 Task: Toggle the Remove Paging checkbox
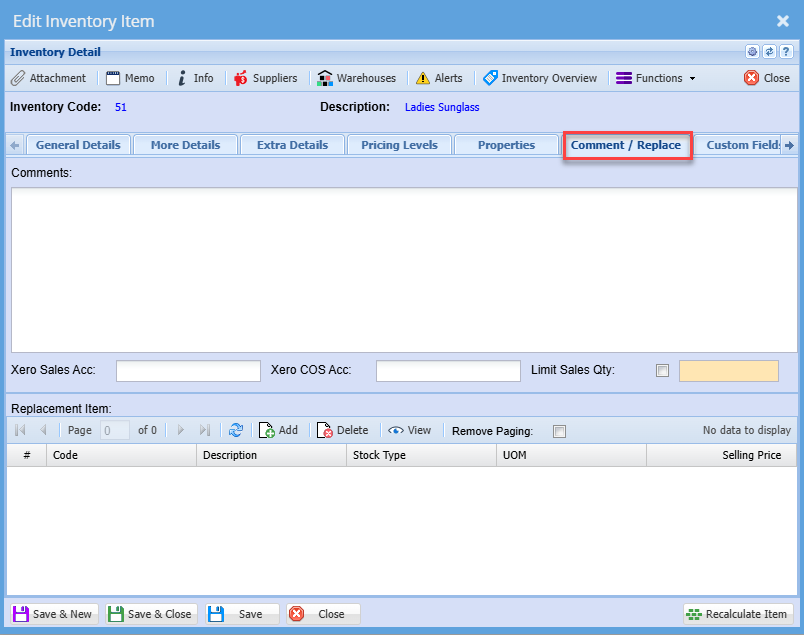click(x=560, y=431)
